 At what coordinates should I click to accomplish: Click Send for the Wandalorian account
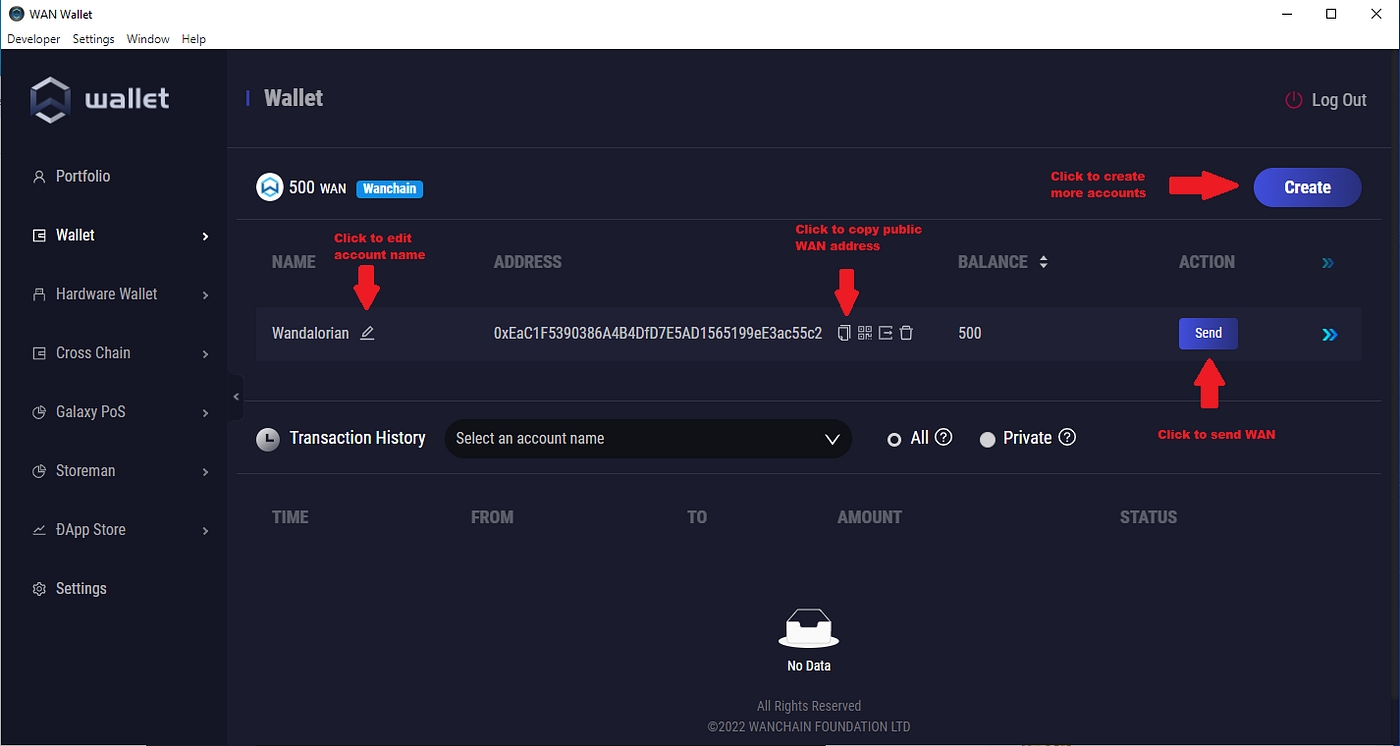click(x=1208, y=333)
